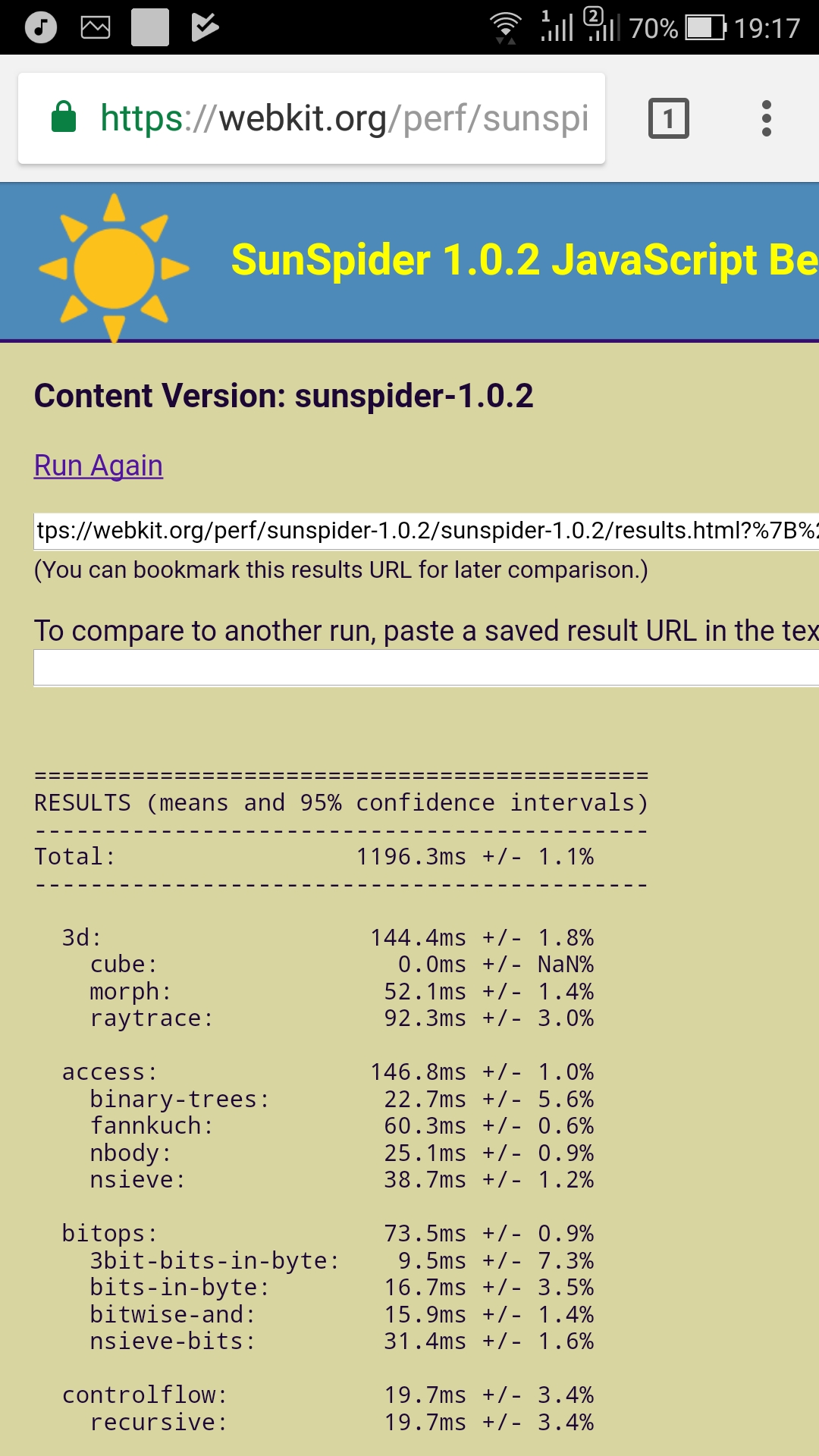Tap the checkmark task notification icon
This screenshot has height=1456, width=819.
[x=205, y=28]
